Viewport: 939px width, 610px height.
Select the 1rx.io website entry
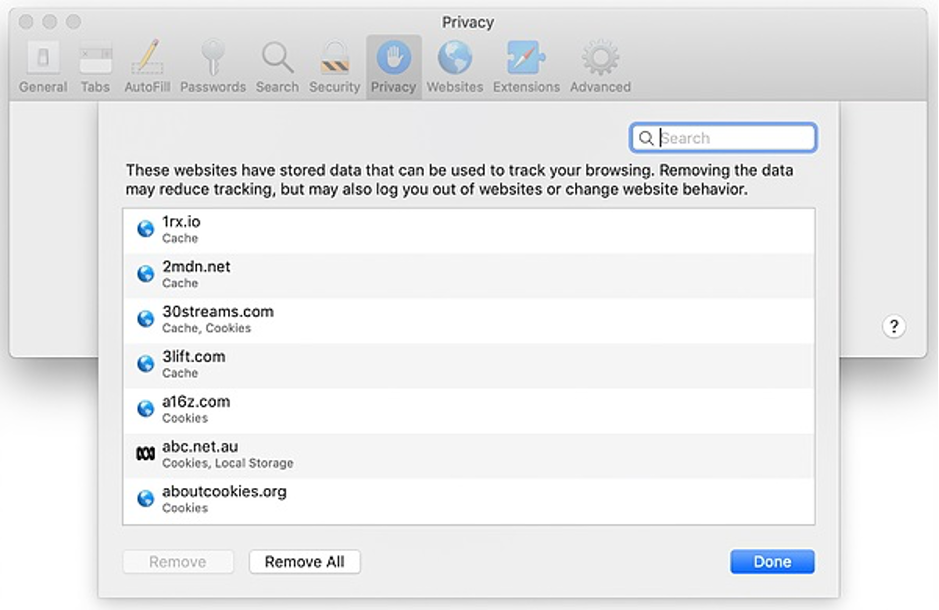468,230
